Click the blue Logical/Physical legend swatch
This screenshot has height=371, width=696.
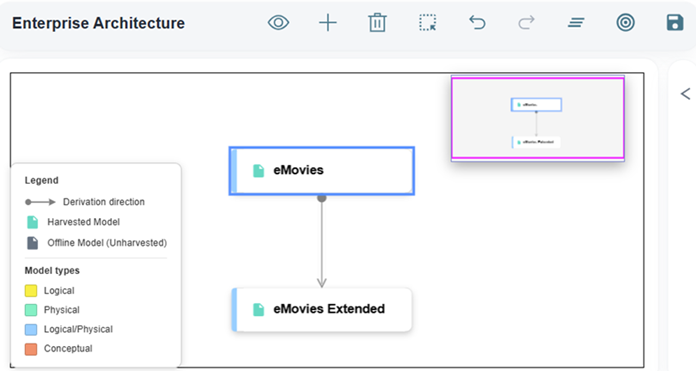pos(31,329)
